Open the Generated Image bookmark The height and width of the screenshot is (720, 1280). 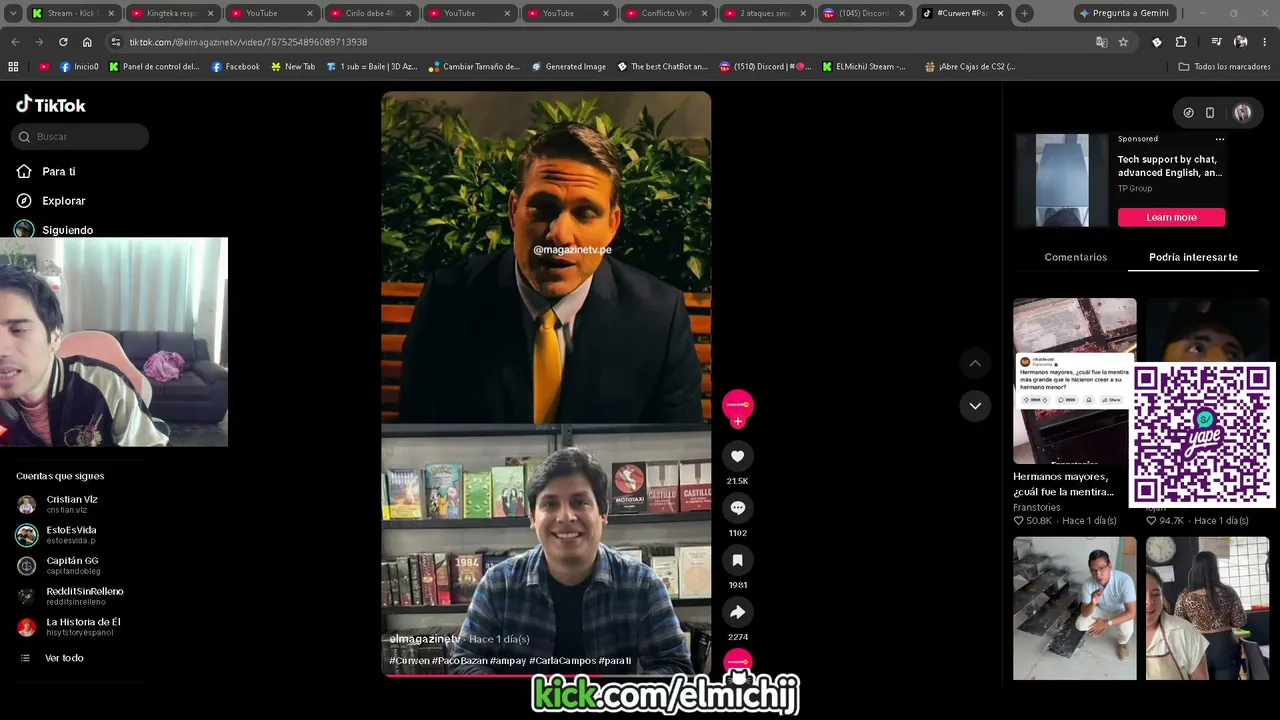[569, 67]
